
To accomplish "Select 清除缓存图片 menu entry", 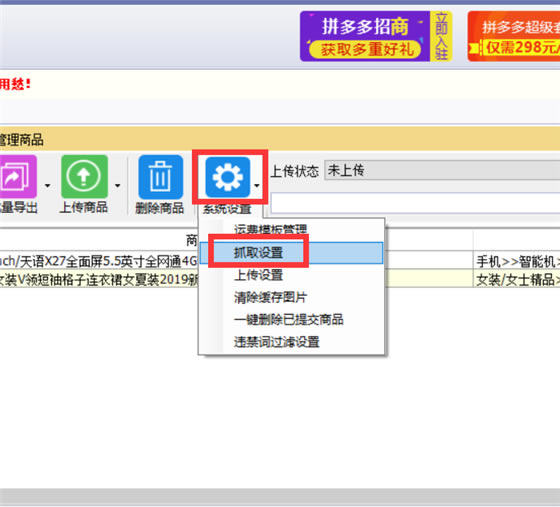I will [x=270, y=297].
